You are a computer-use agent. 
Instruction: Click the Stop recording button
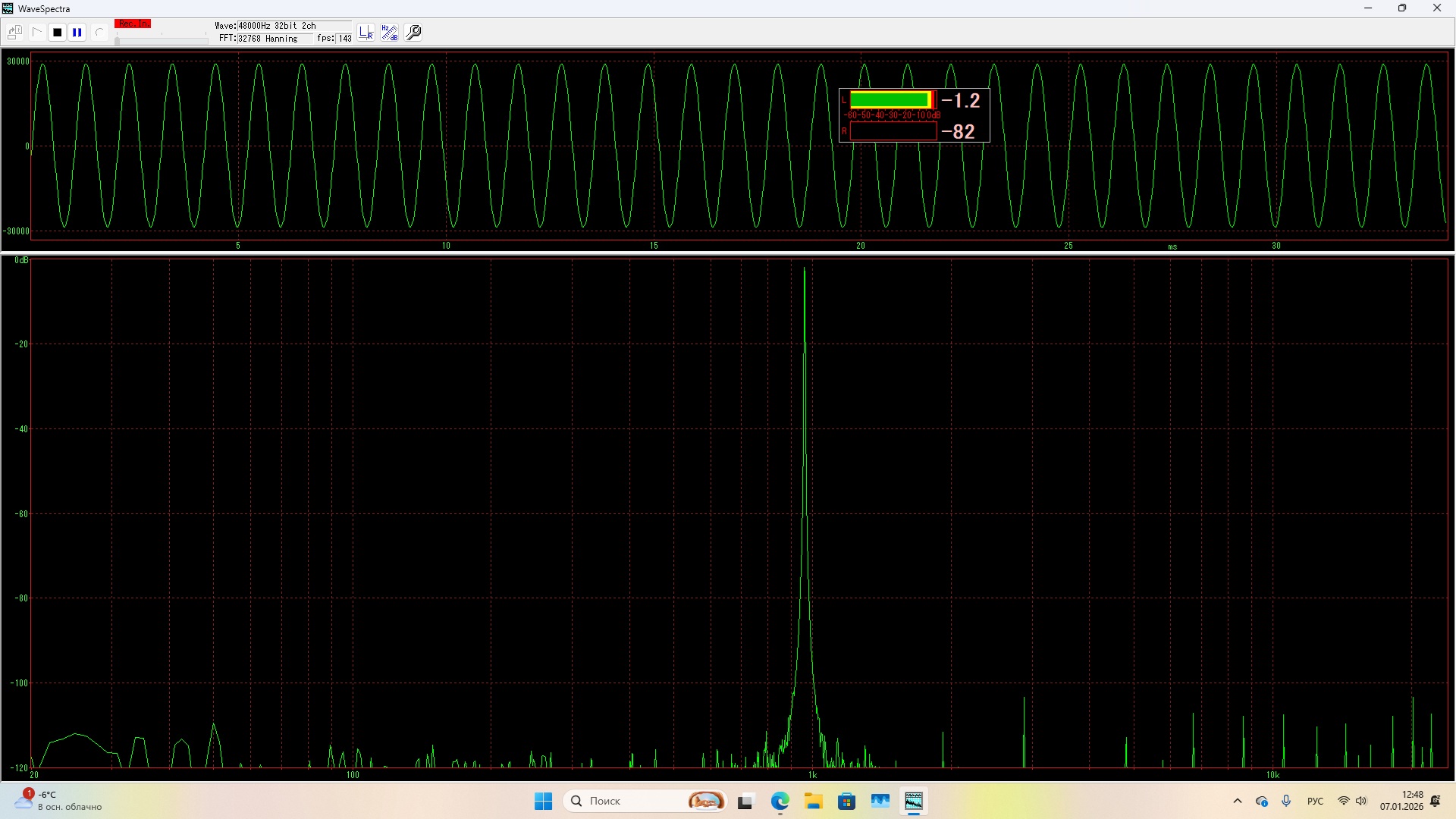click(x=57, y=33)
